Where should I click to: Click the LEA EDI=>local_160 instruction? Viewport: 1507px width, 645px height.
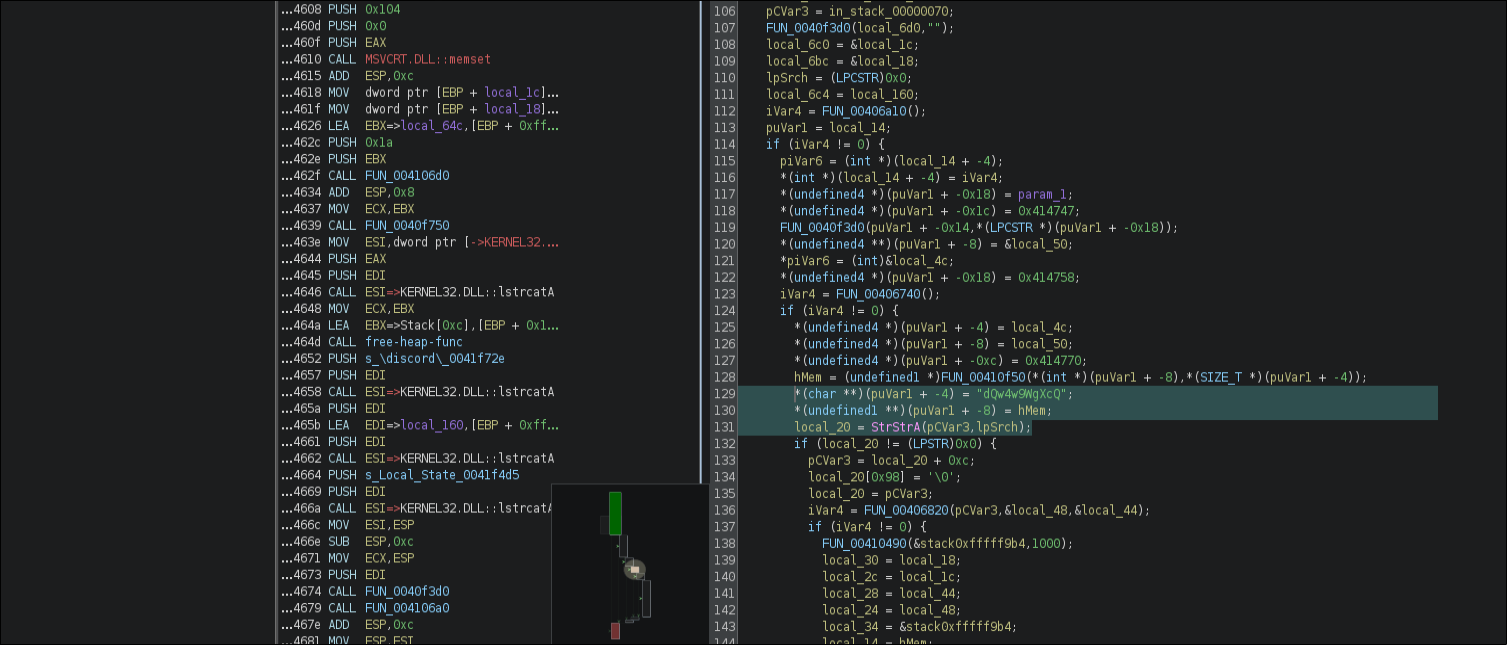tap(420, 425)
